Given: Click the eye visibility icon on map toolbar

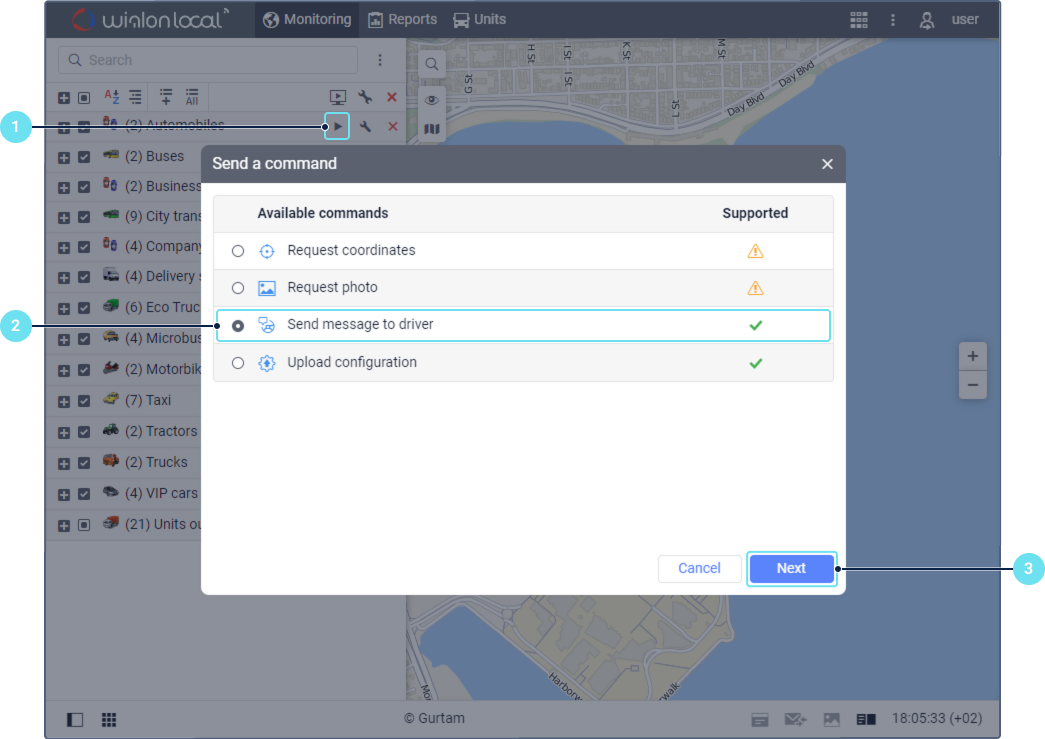Looking at the screenshot, I should pos(432,99).
